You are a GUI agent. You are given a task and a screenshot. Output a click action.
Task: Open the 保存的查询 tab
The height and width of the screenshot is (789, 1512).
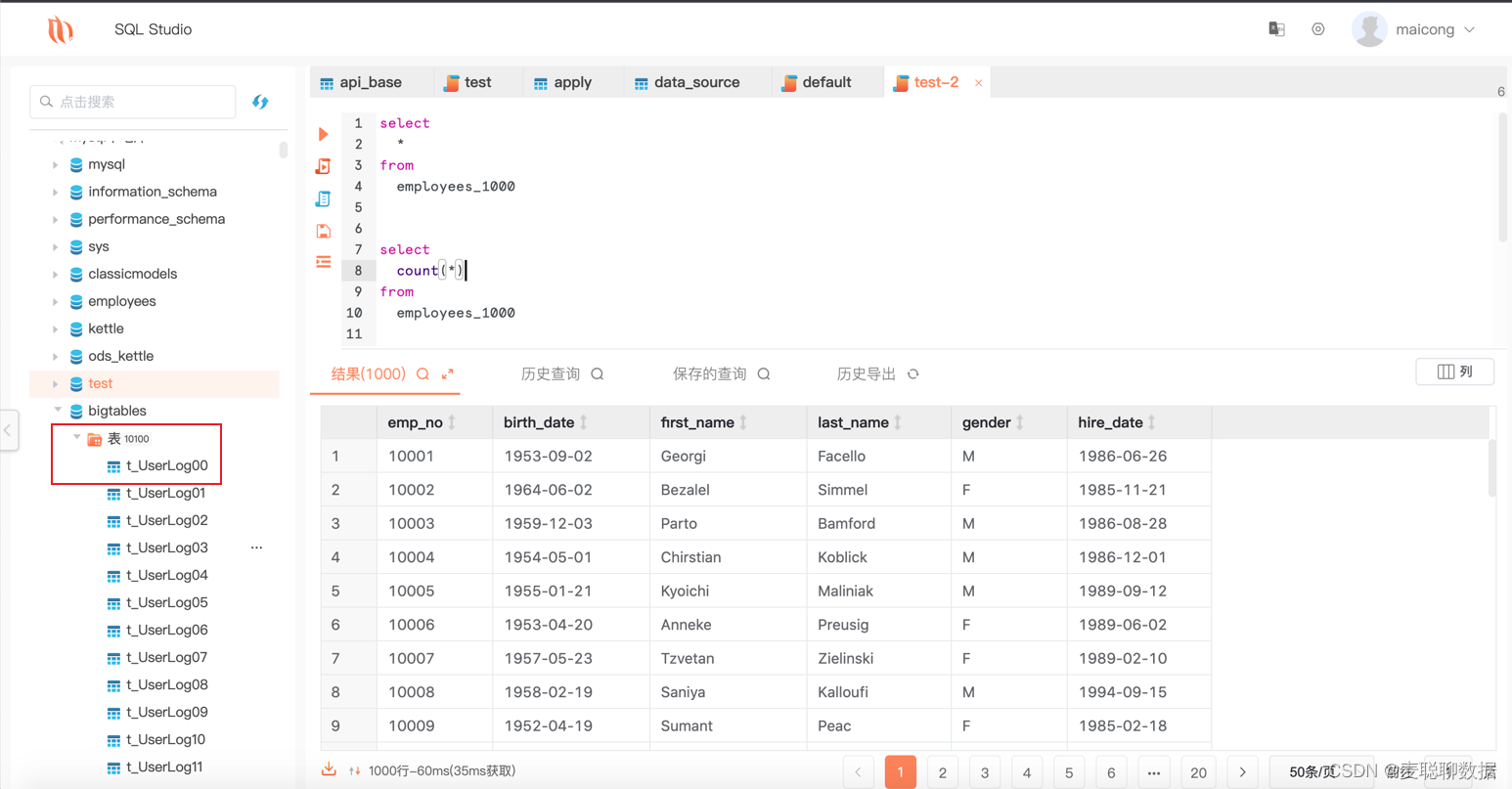pos(710,374)
